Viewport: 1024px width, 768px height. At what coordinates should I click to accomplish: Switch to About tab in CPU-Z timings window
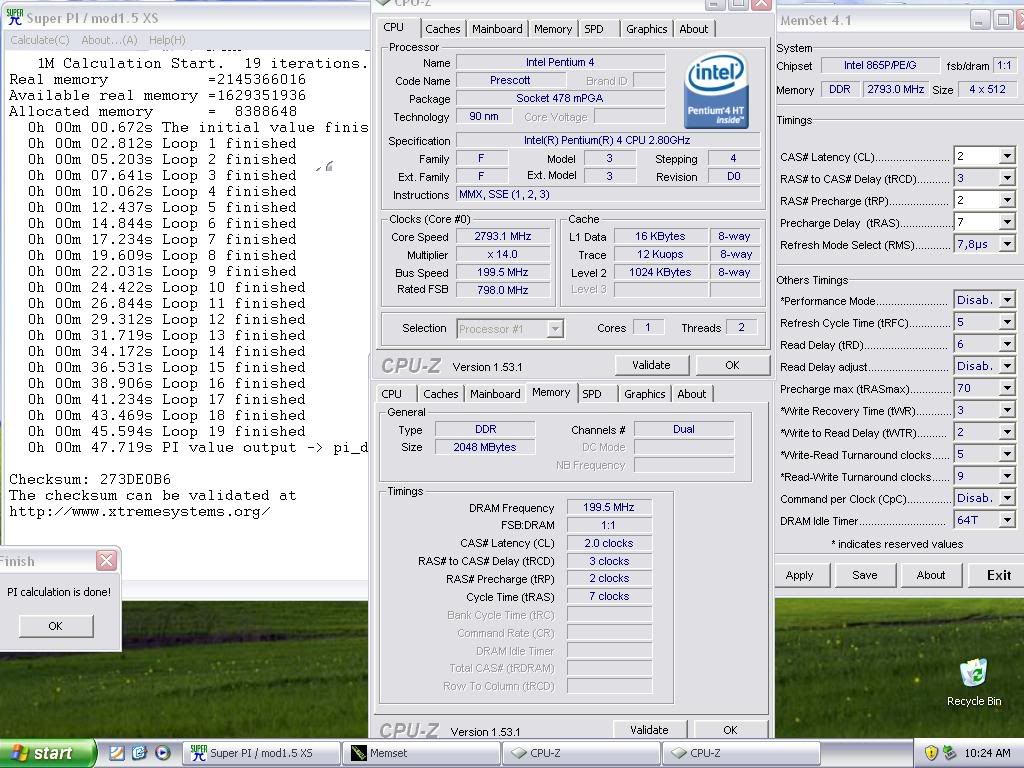(x=692, y=394)
